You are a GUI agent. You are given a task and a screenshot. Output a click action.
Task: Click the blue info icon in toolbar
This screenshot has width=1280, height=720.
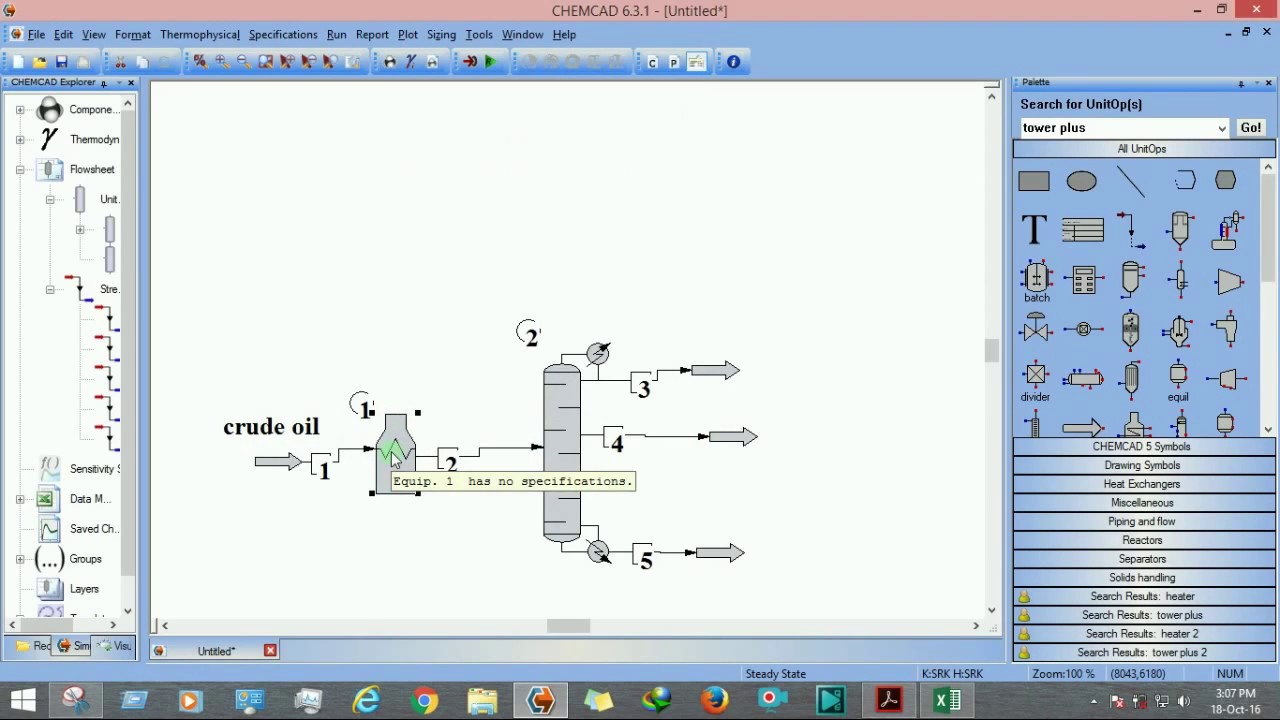click(x=733, y=62)
